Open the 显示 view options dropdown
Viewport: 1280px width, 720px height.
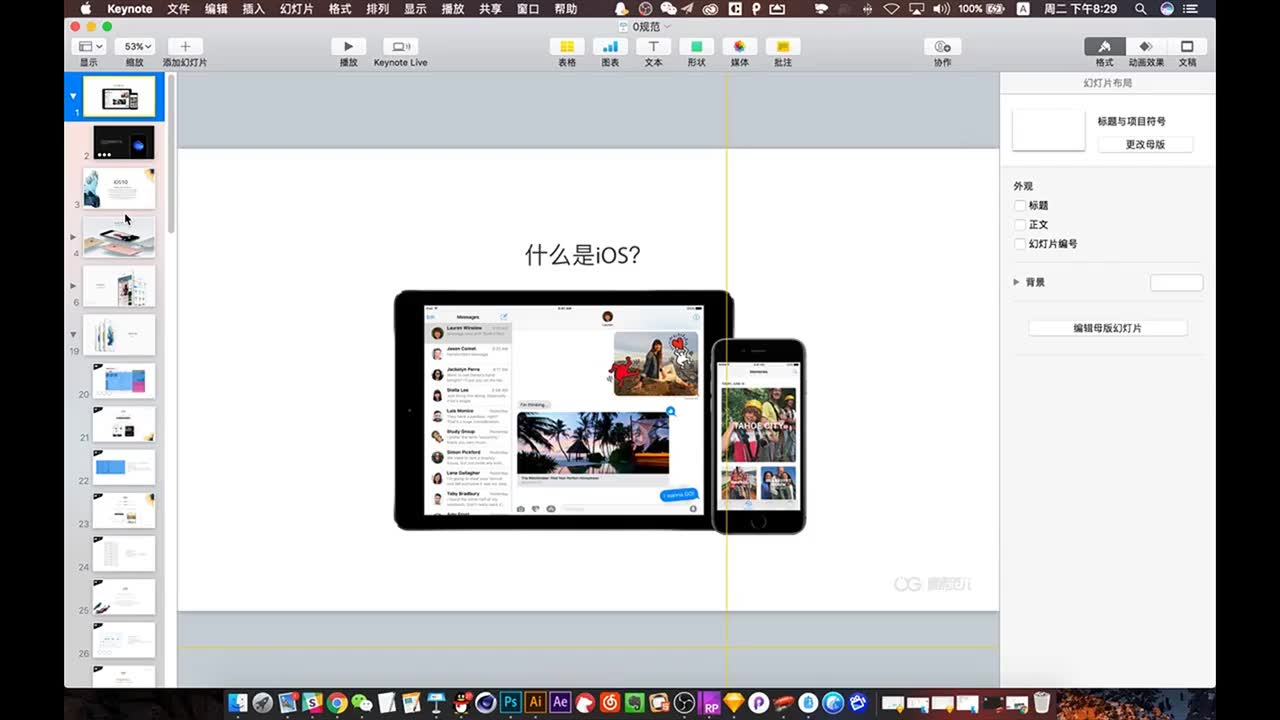88,46
